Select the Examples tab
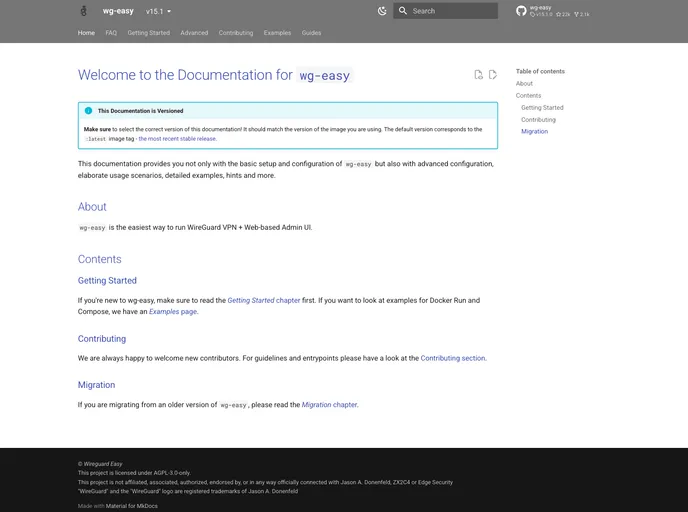Viewport: 688px width, 512px height. pyautogui.click(x=277, y=33)
